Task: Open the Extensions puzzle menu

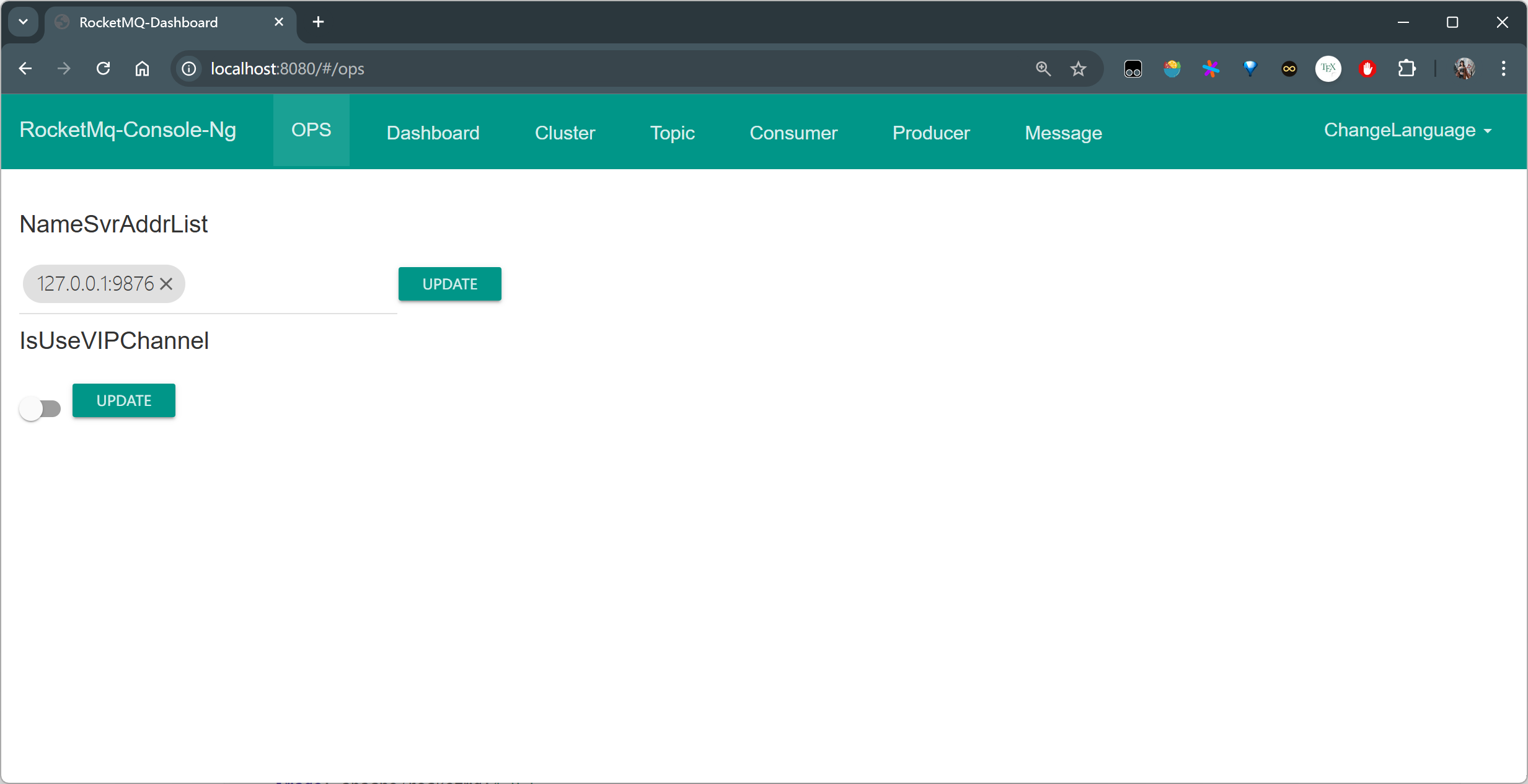Action: pos(1407,68)
